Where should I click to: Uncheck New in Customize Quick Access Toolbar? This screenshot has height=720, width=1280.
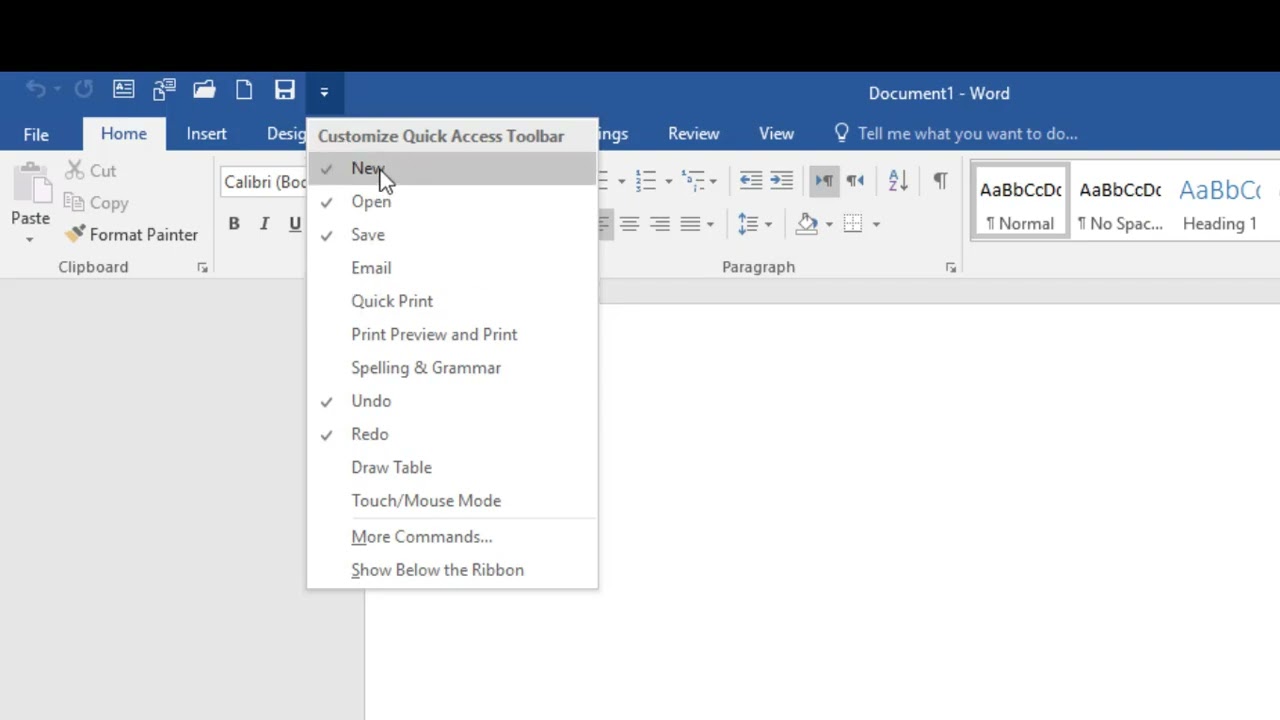452,168
